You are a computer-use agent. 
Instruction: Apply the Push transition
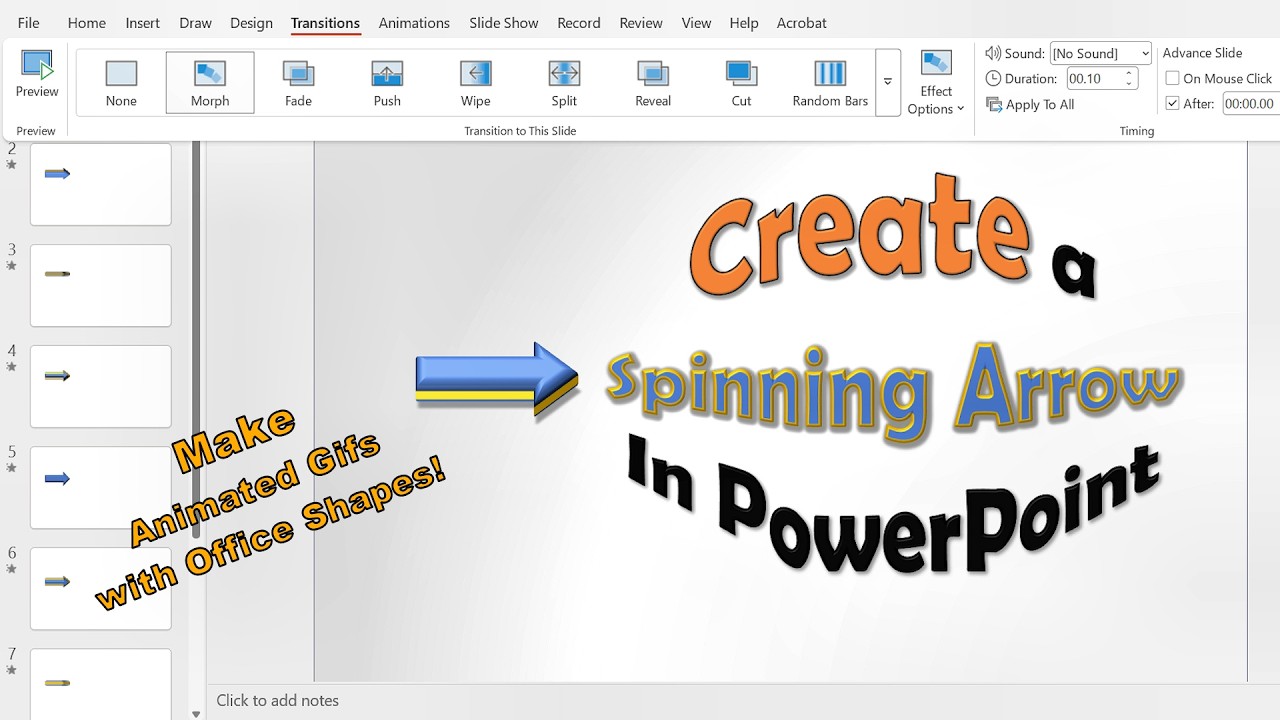[387, 83]
